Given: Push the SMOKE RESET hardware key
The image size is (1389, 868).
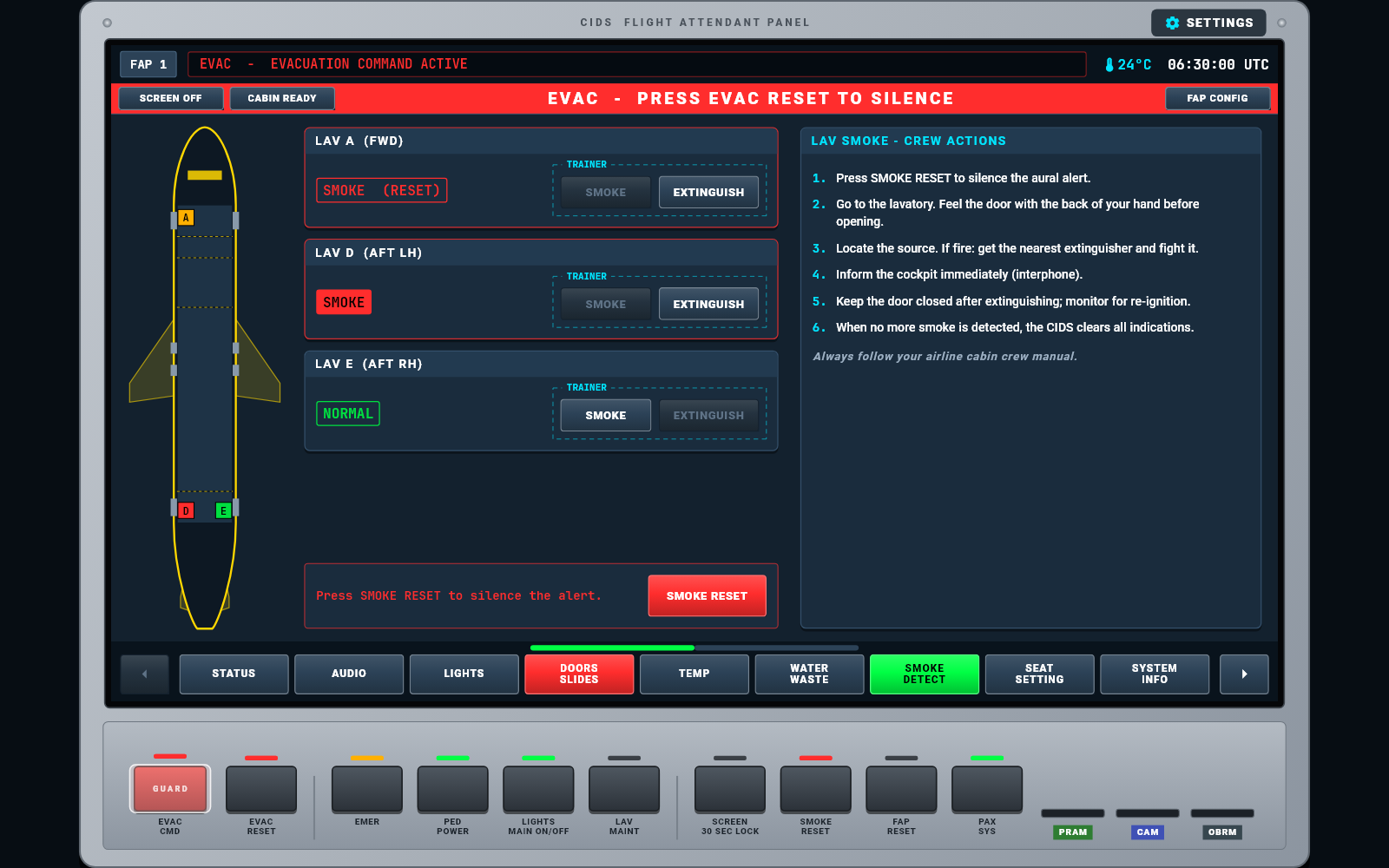Looking at the screenshot, I should tap(816, 789).
